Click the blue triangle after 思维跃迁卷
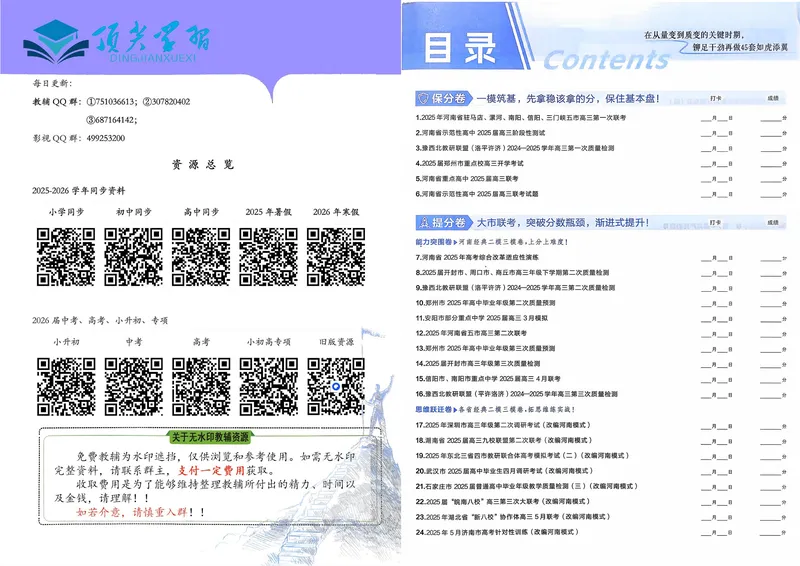 455,409
